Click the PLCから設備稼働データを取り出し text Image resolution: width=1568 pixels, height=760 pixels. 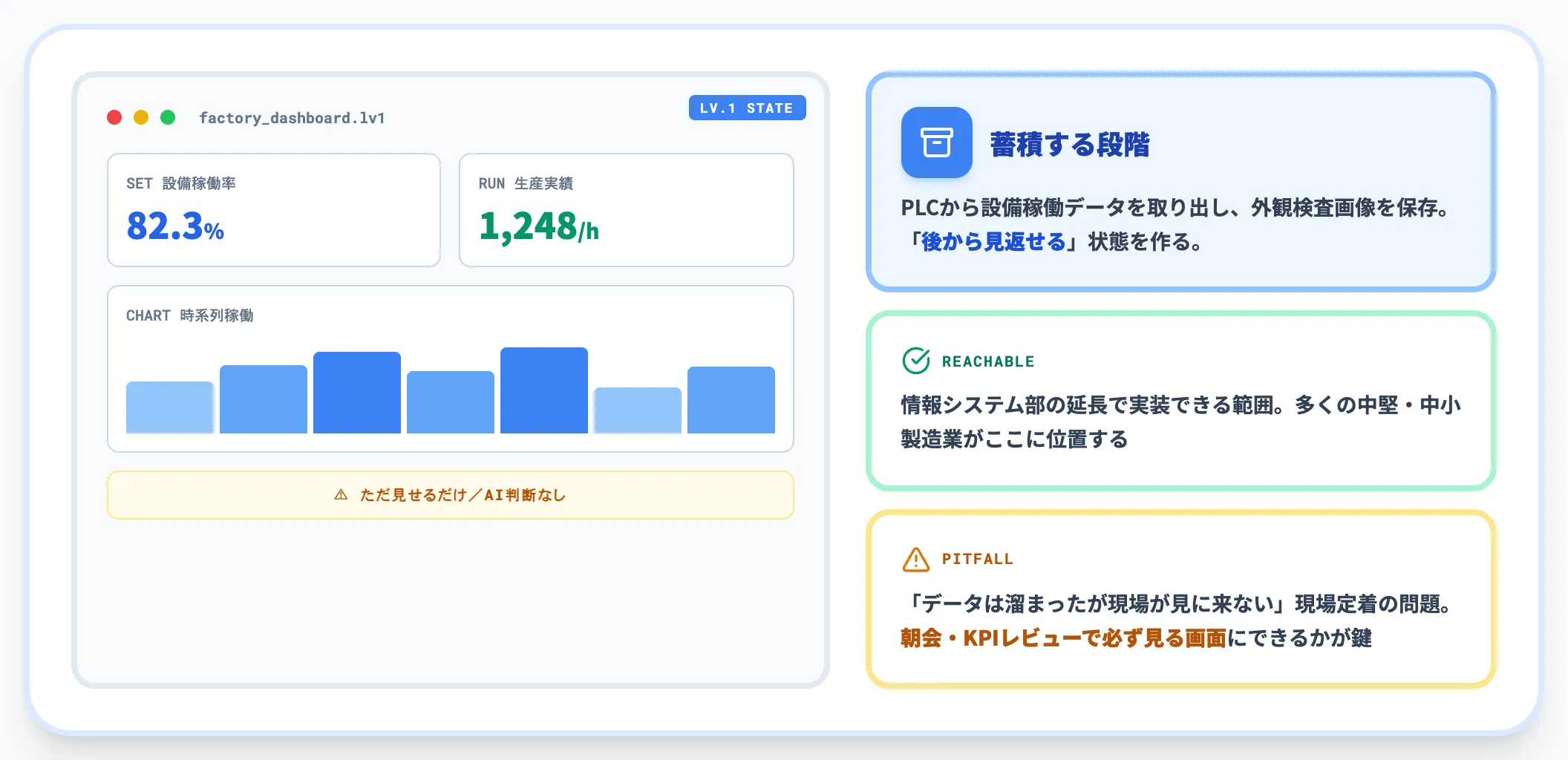(x=1065, y=207)
